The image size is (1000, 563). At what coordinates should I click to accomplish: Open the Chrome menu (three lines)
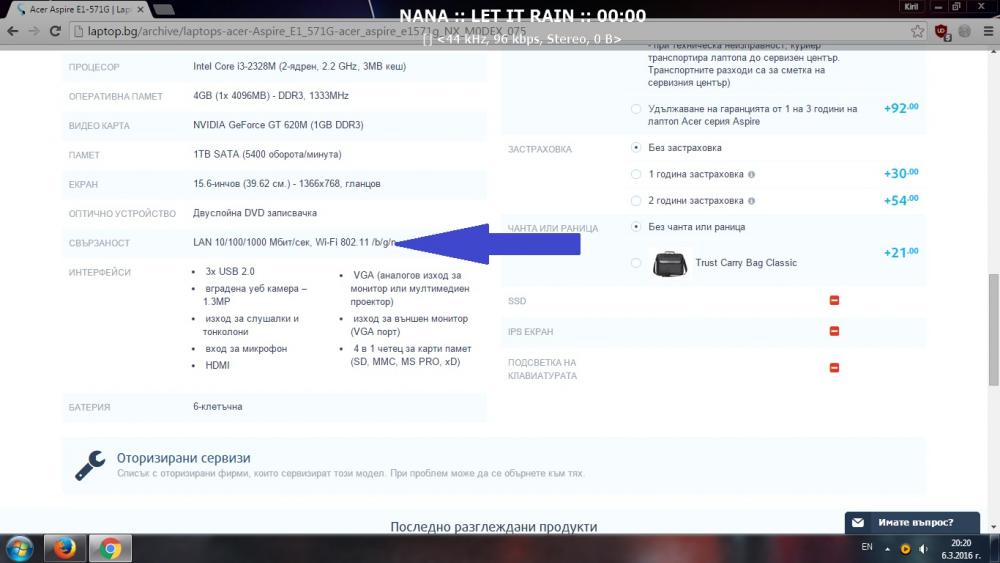click(988, 31)
